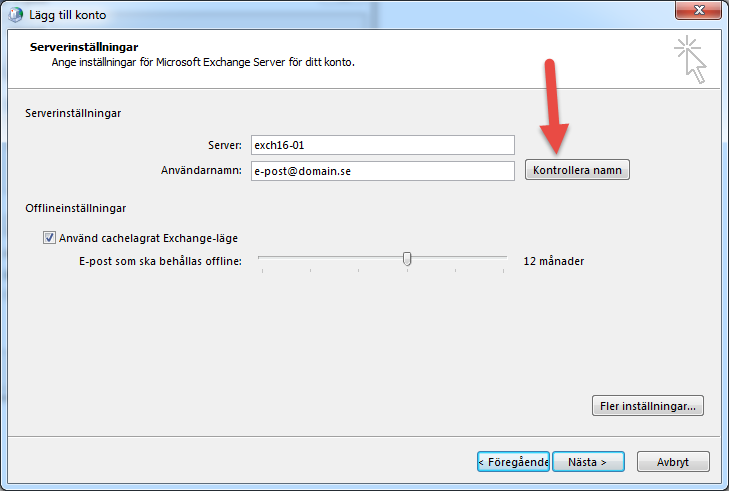Close the Lägg till konto window
The height and width of the screenshot is (491, 729).
[x=698, y=10]
